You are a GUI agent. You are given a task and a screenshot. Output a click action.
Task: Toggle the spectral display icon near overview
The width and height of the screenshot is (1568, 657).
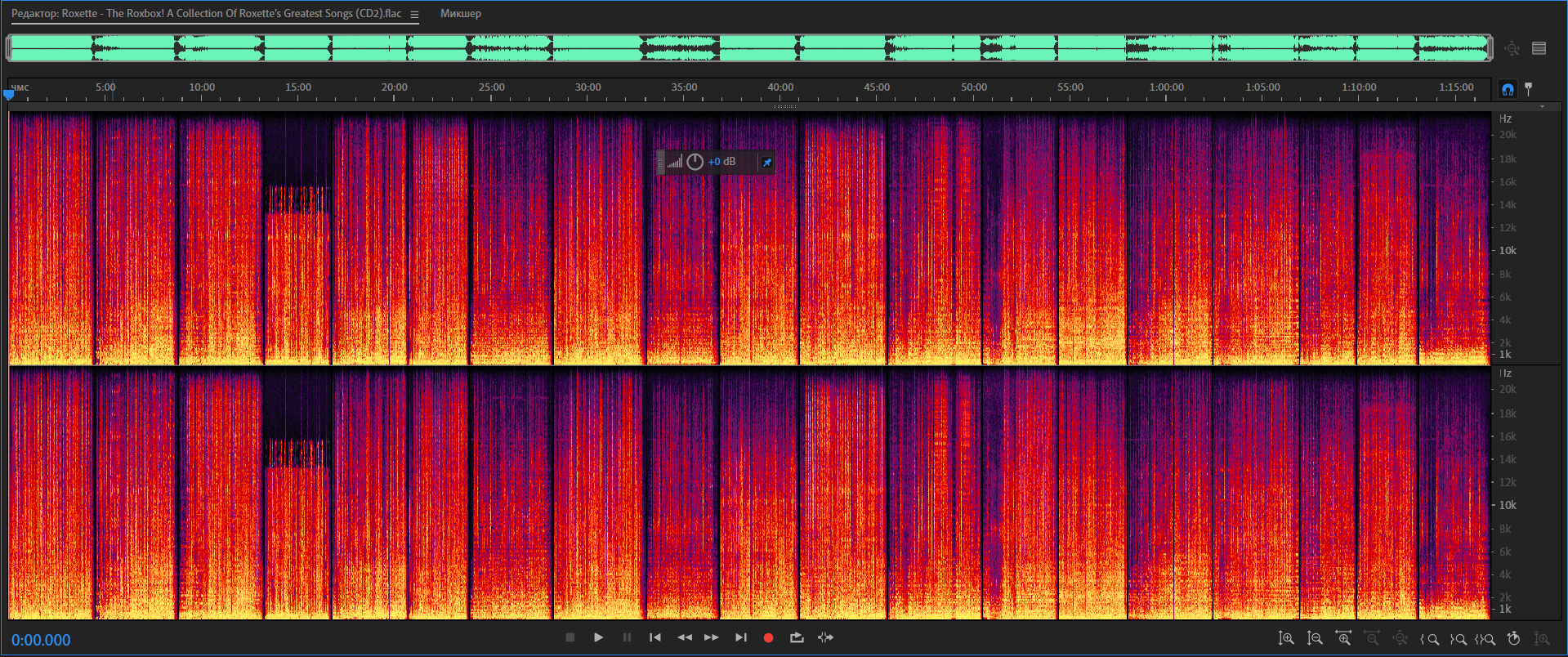pos(1539,48)
